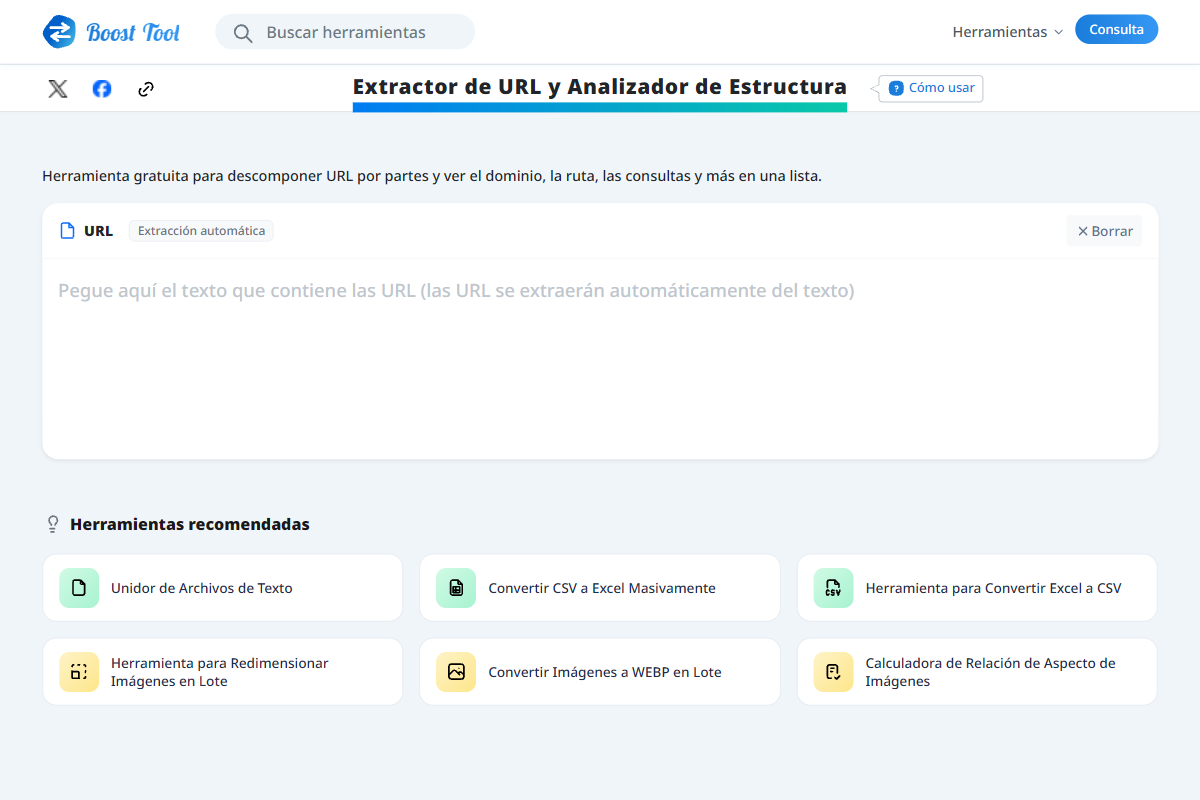Click the Consulta button
Image resolution: width=1200 pixels, height=800 pixels.
pyautogui.click(x=1116, y=30)
